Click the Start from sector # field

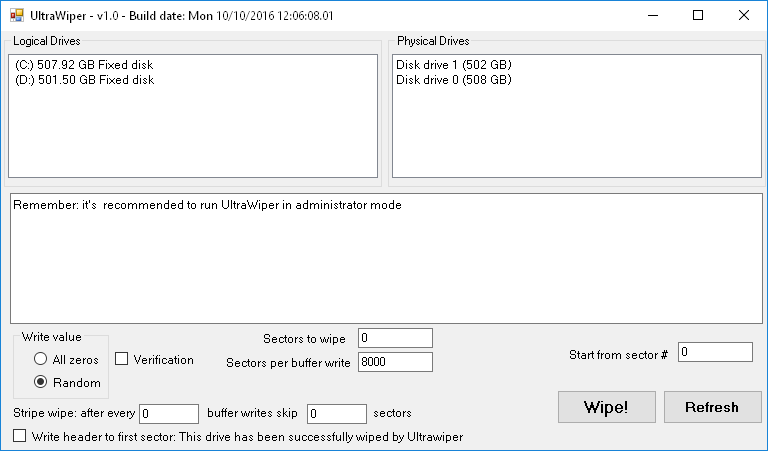(x=715, y=352)
